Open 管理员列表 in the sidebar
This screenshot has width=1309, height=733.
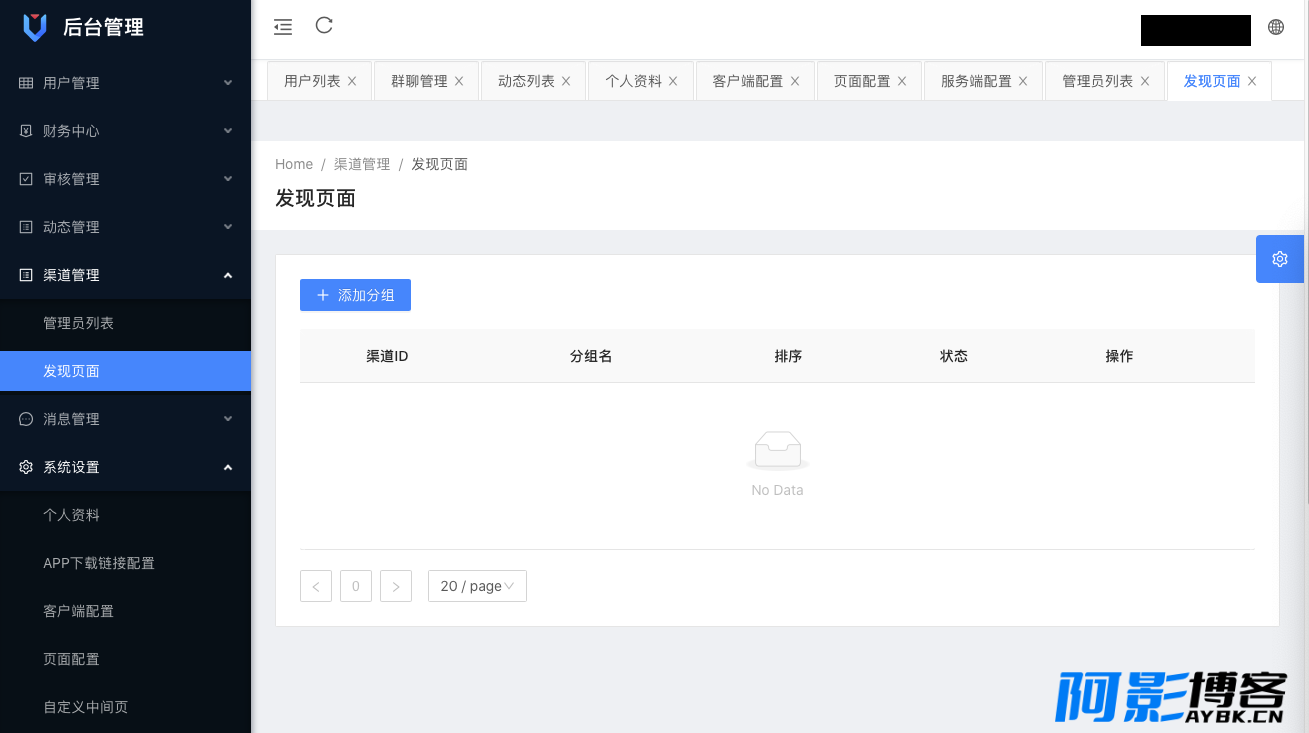(x=79, y=323)
